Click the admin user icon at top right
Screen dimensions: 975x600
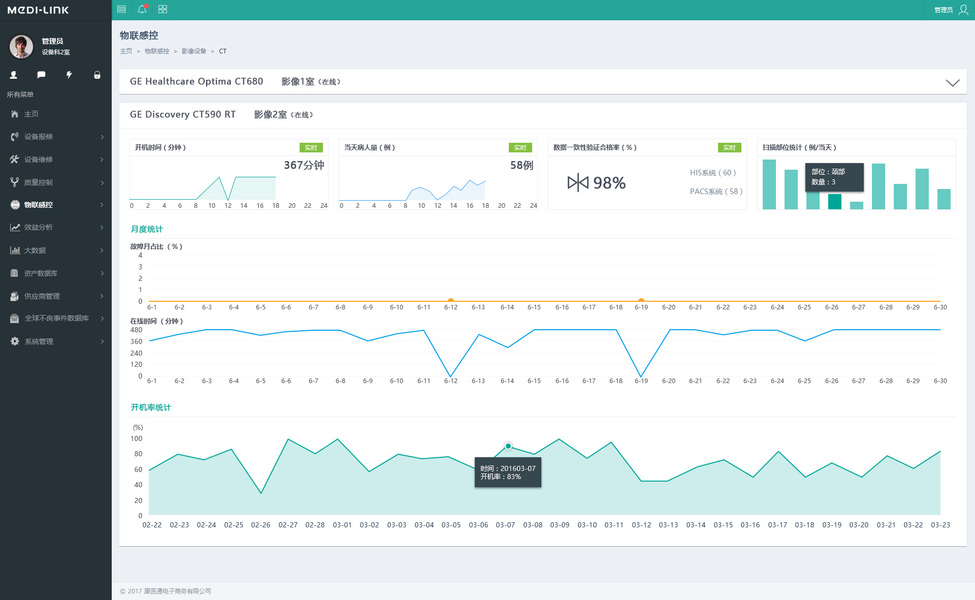963,9
